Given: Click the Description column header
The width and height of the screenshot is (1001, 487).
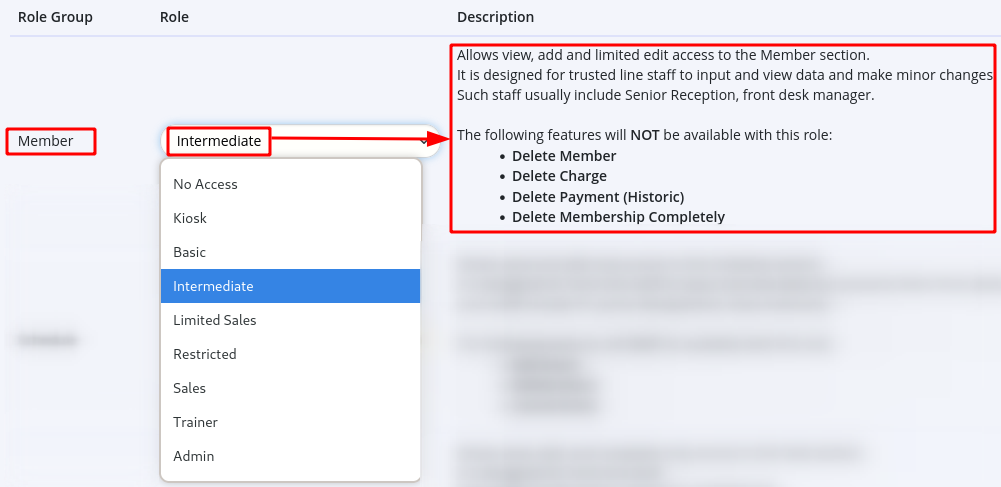Looking at the screenshot, I should pyautogui.click(x=495, y=17).
